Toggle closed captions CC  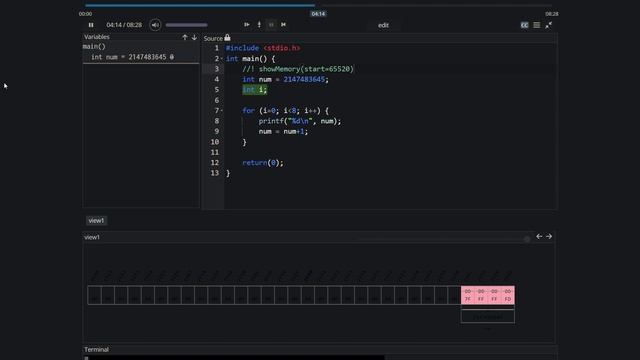pyautogui.click(x=524, y=25)
